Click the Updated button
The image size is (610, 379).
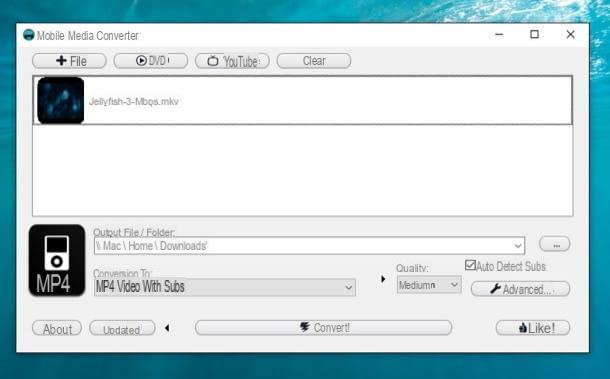(x=122, y=329)
